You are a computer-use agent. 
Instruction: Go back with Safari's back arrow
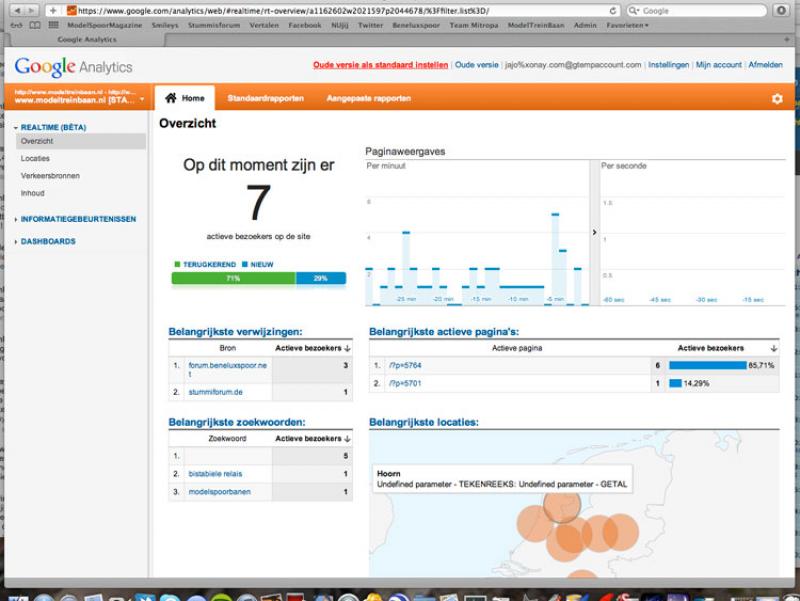pyautogui.click(x=17, y=11)
